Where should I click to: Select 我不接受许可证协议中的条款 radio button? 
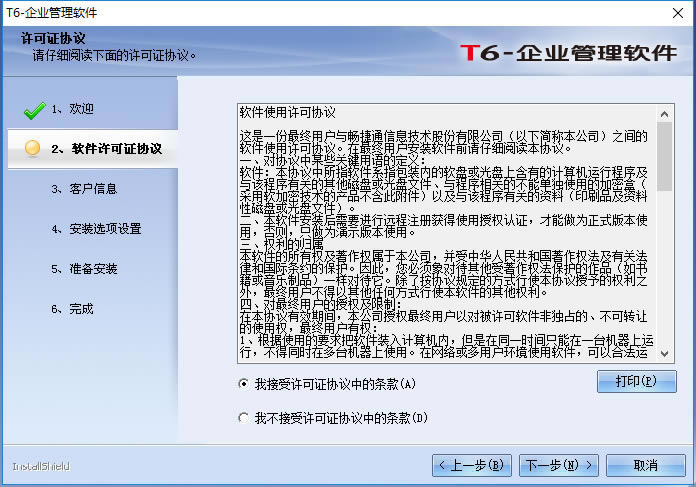click(x=244, y=417)
